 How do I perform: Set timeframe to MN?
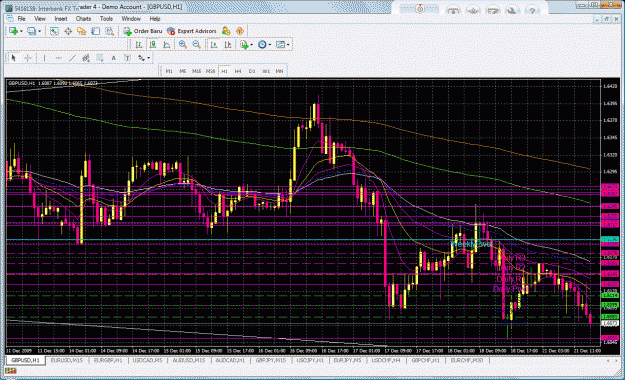pyautogui.click(x=279, y=71)
